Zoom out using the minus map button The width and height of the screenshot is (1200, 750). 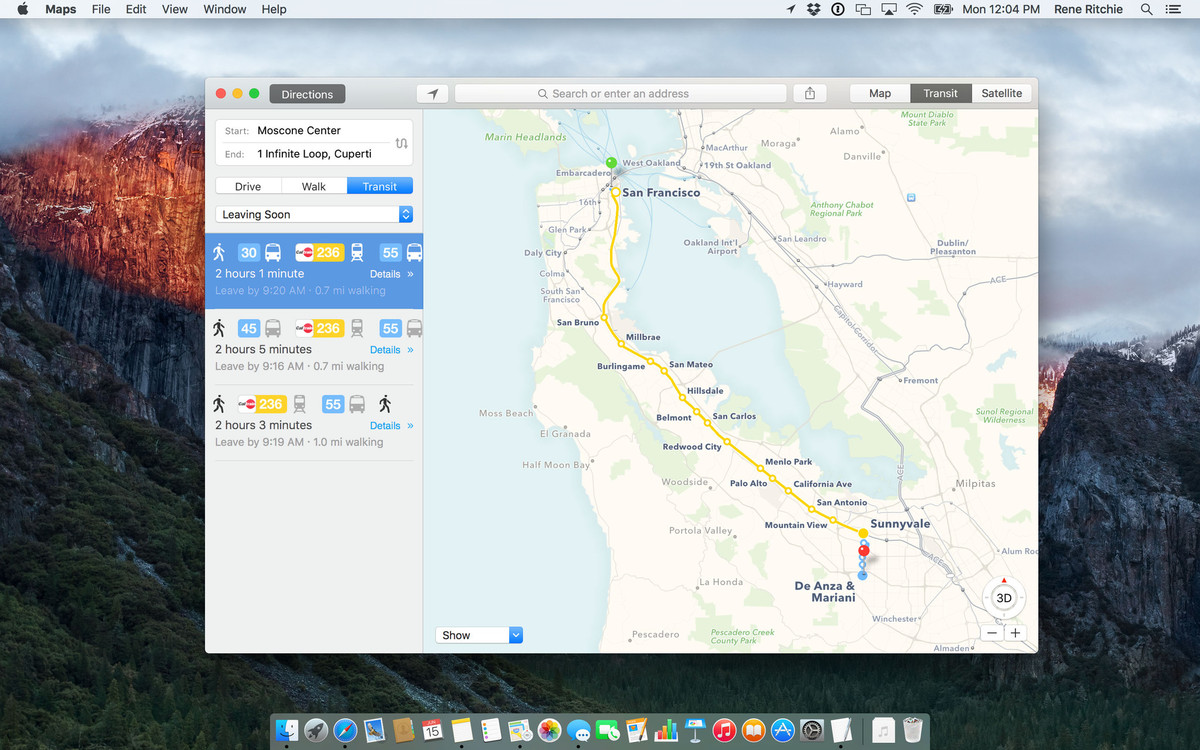[992, 633]
